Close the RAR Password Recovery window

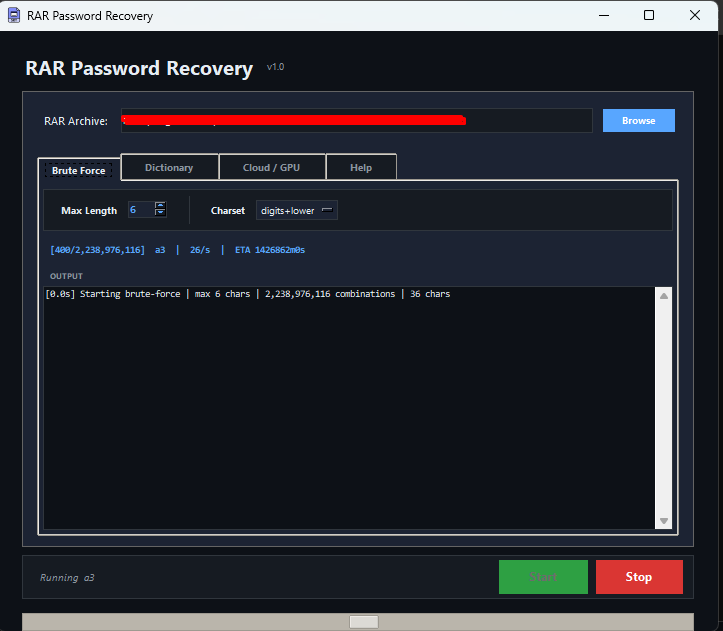tap(695, 15)
